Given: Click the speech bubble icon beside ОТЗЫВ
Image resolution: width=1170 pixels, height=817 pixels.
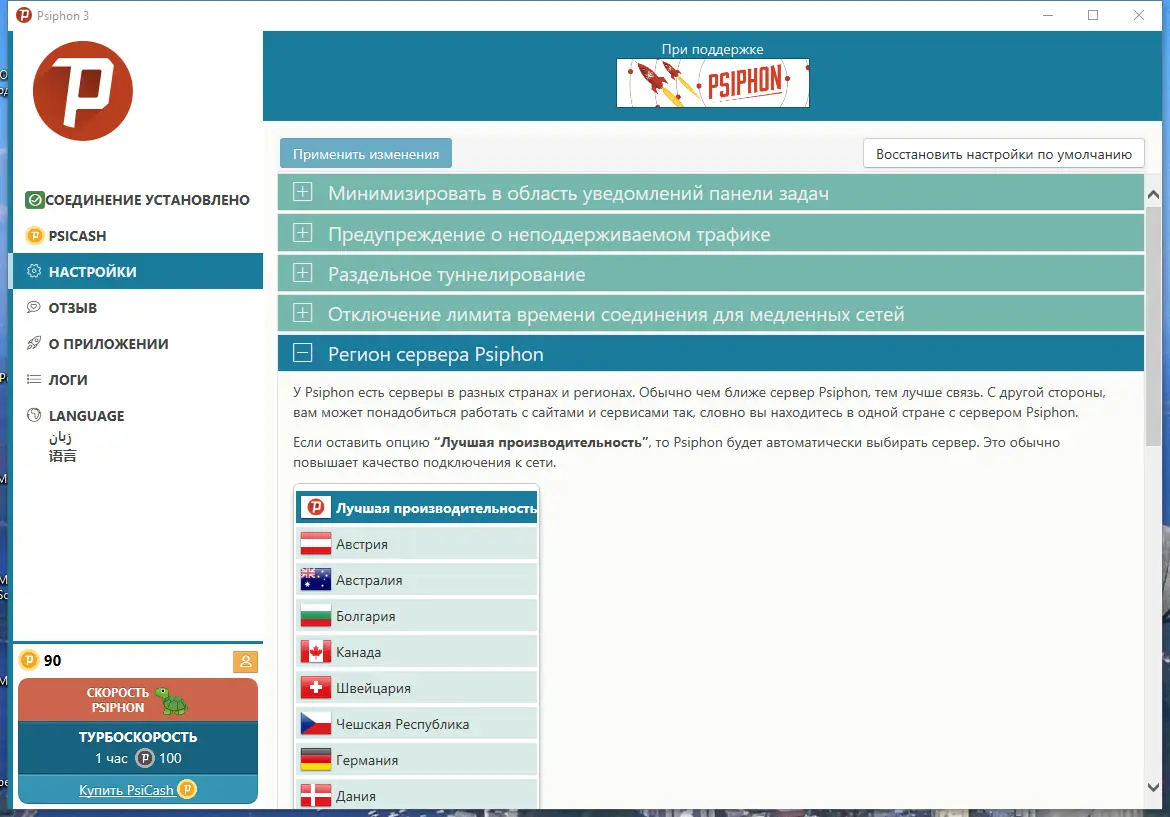Looking at the screenshot, I should pos(34,307).
